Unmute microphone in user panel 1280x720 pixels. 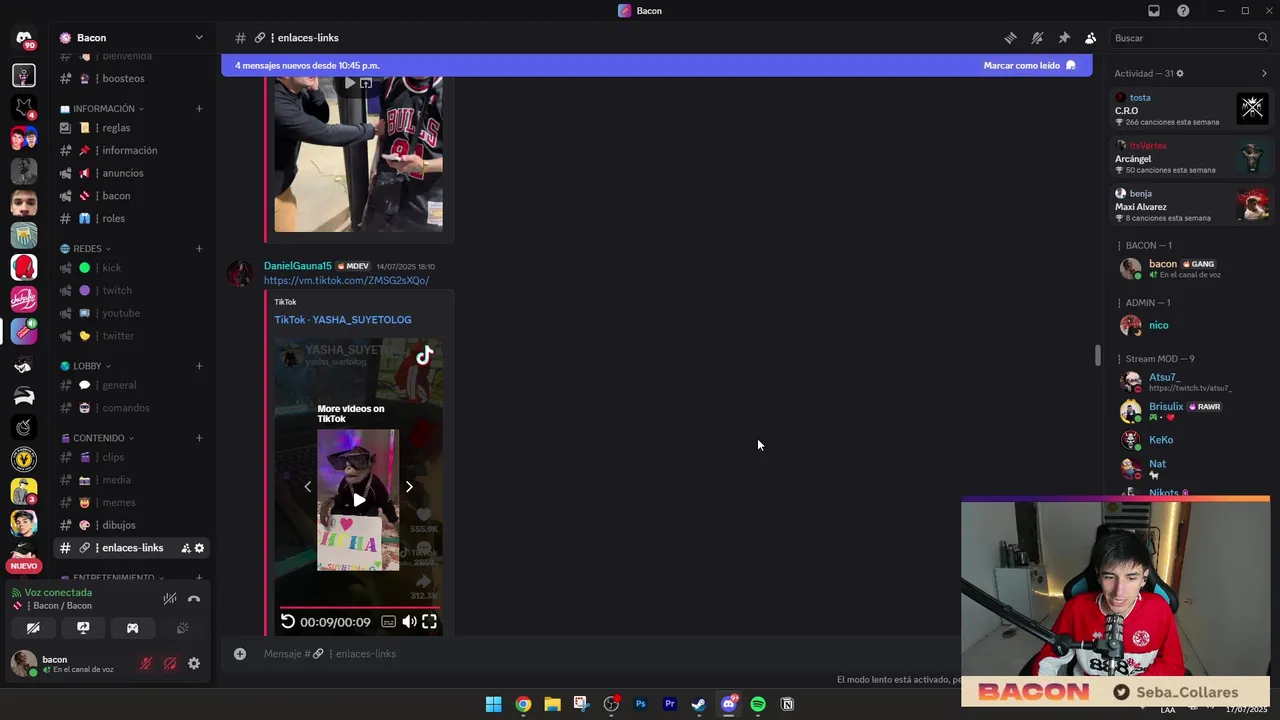click(146, 663)
